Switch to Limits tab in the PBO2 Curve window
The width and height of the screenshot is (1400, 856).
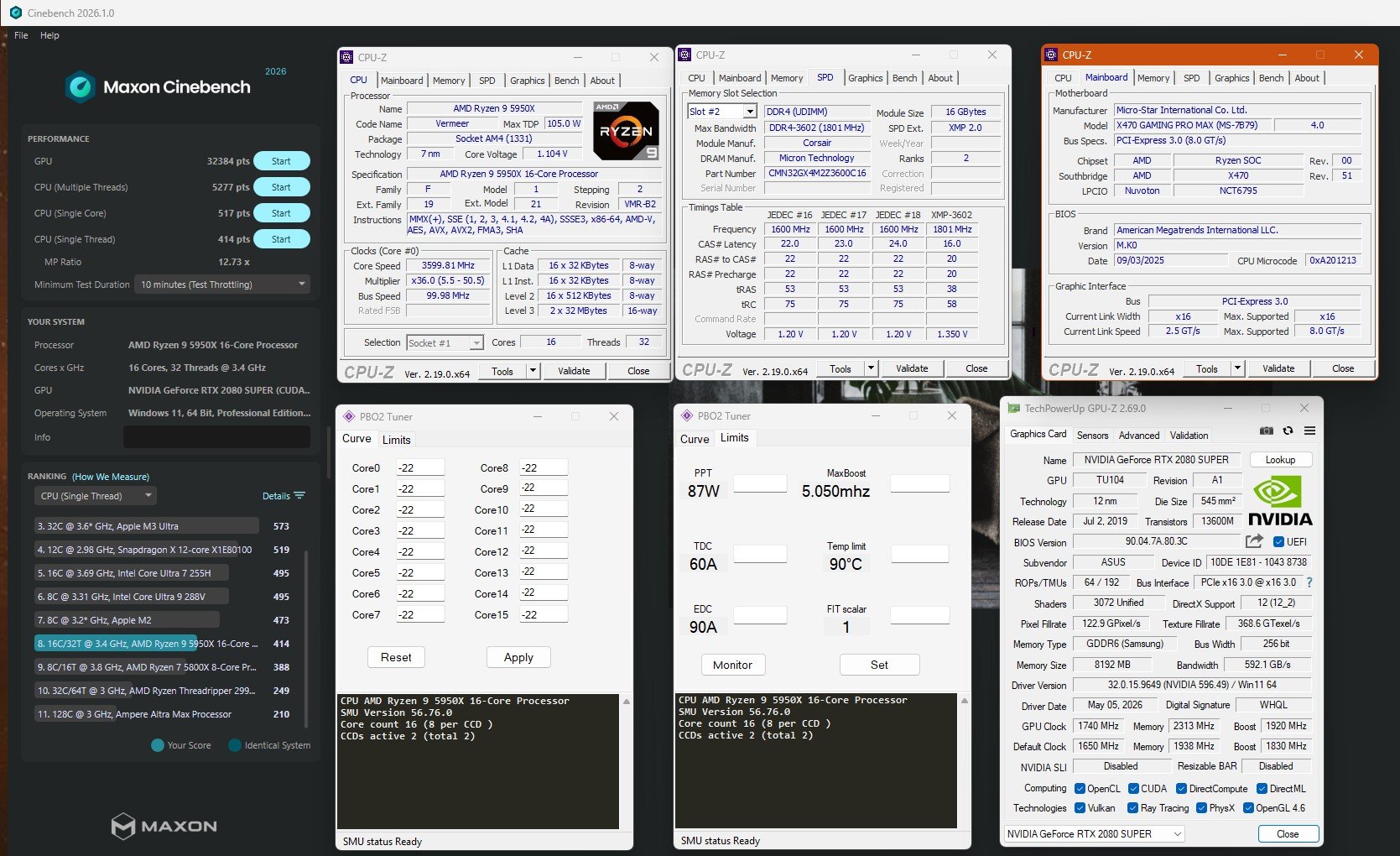point(396,440)
